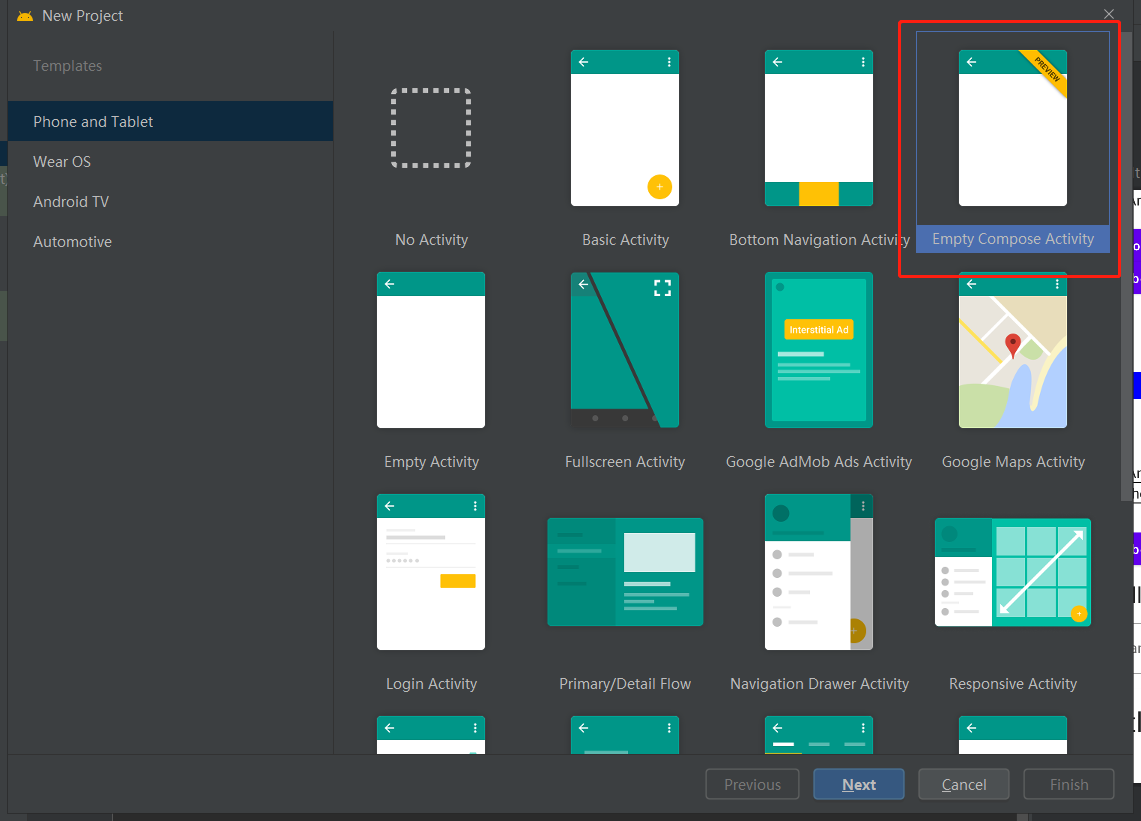Click the 'Fullscreen Activity' label

625,461
